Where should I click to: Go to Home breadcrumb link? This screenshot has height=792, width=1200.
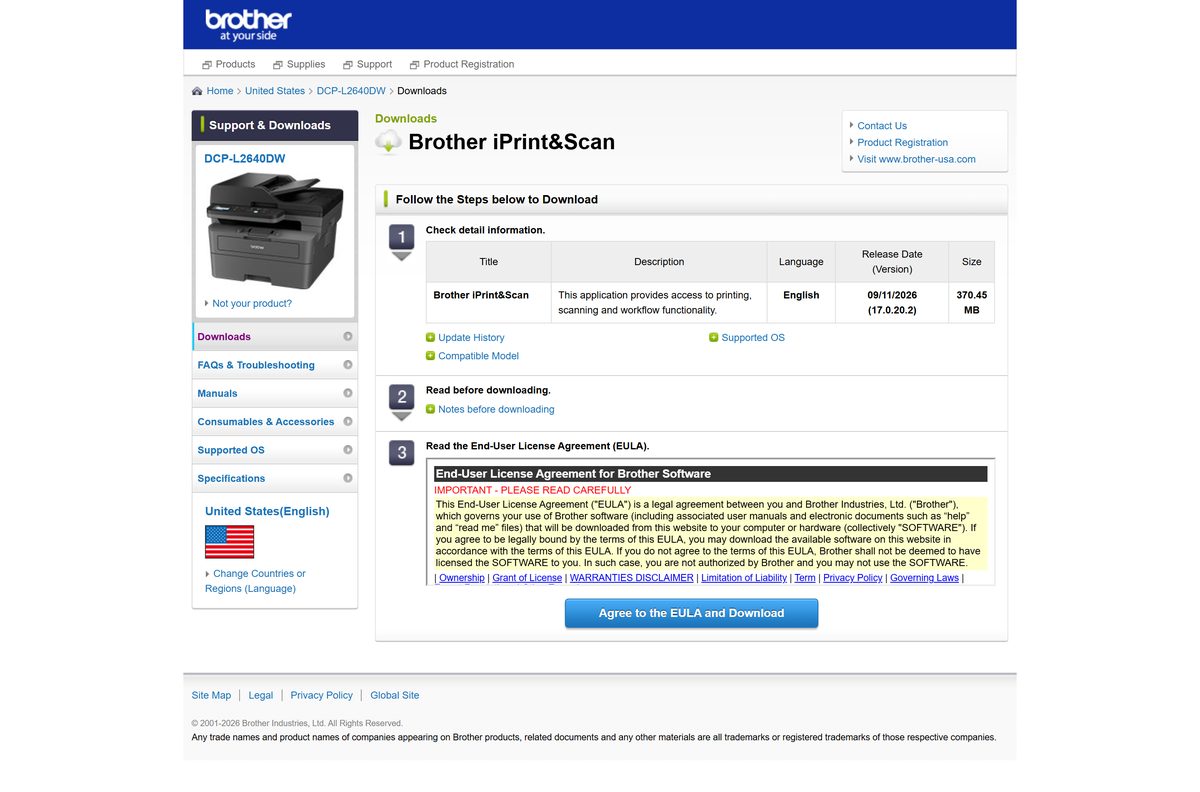[220, 91]
